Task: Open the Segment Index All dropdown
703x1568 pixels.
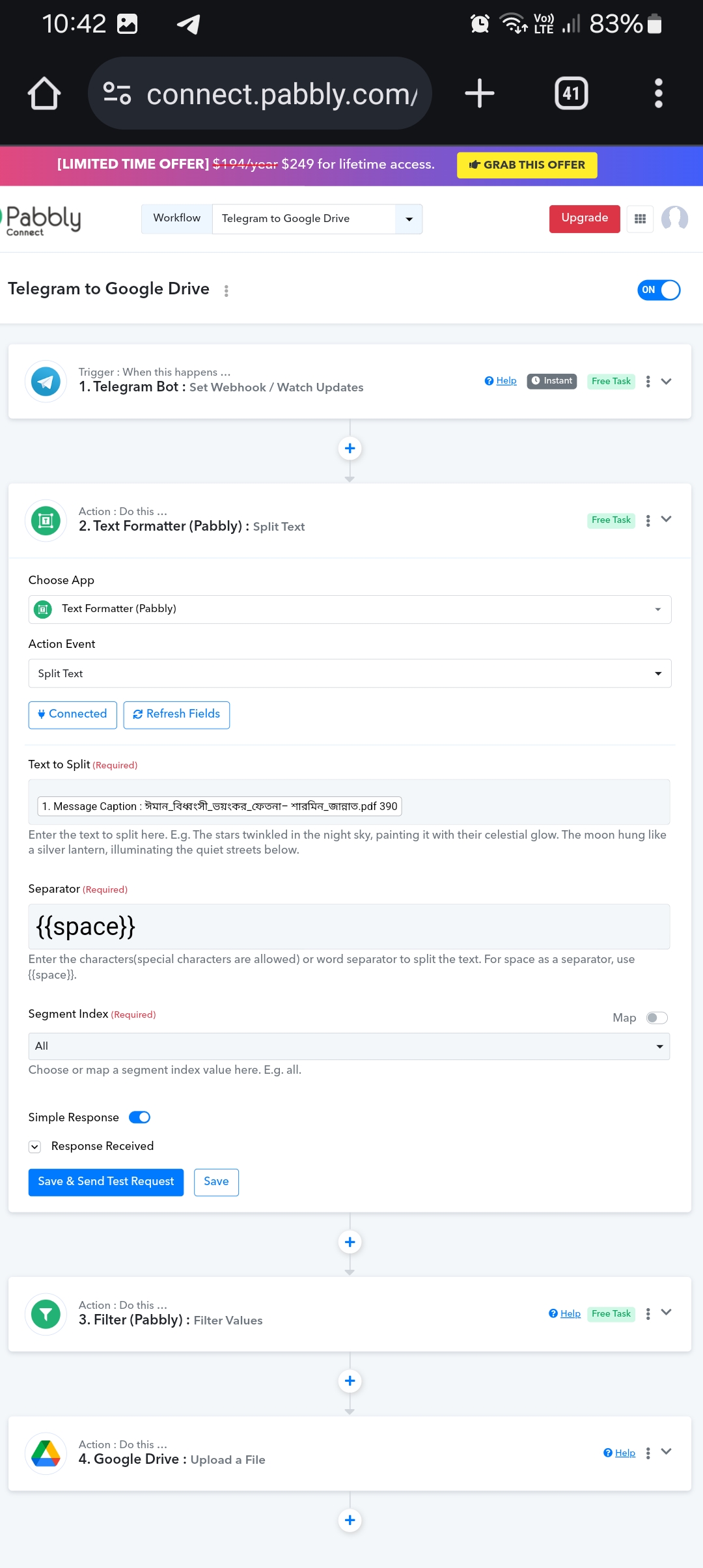Action: 349,1046
